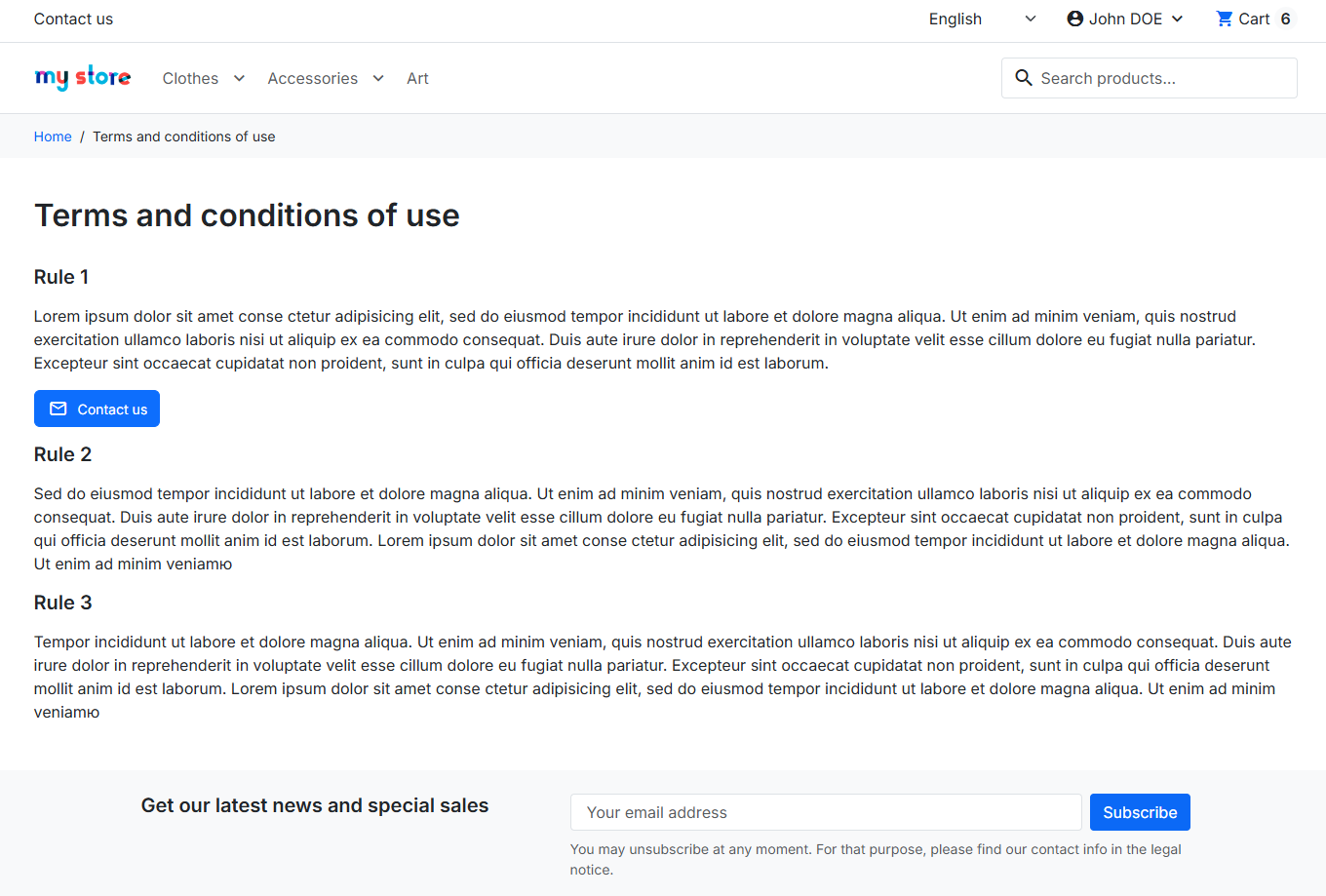Open the Clothes category menu
Screen dimensions: 1326x896
pyautogui.click(x=190, y=78)
